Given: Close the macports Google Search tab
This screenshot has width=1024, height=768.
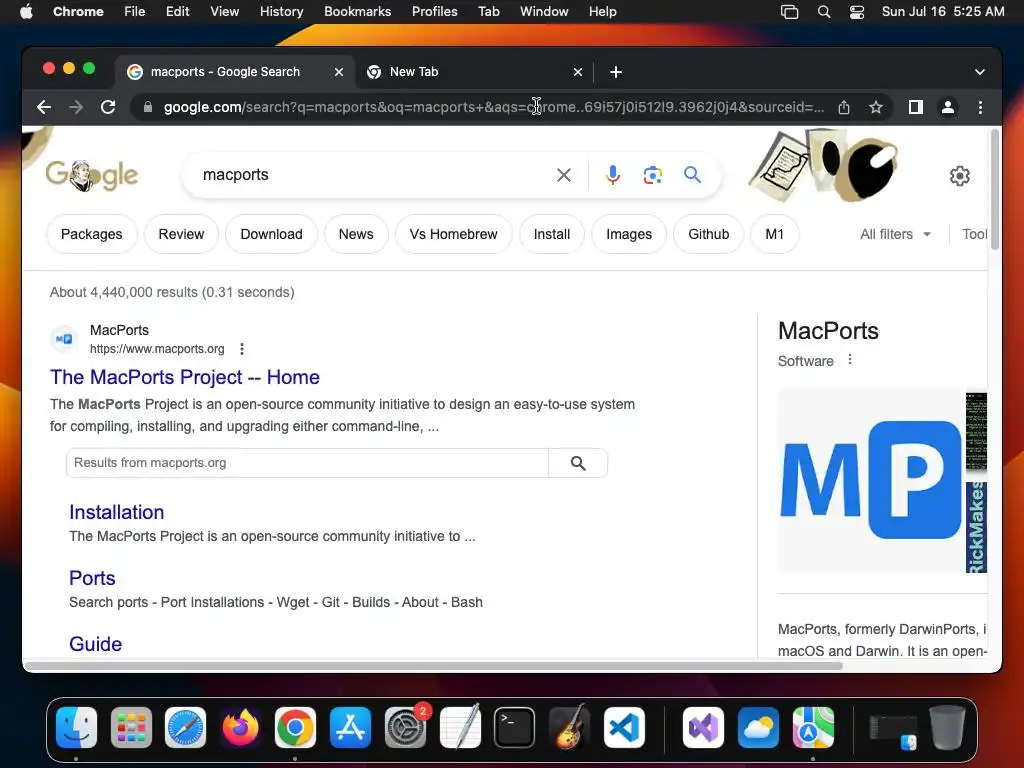Looking at the screenshot, I should coord(338,72).
